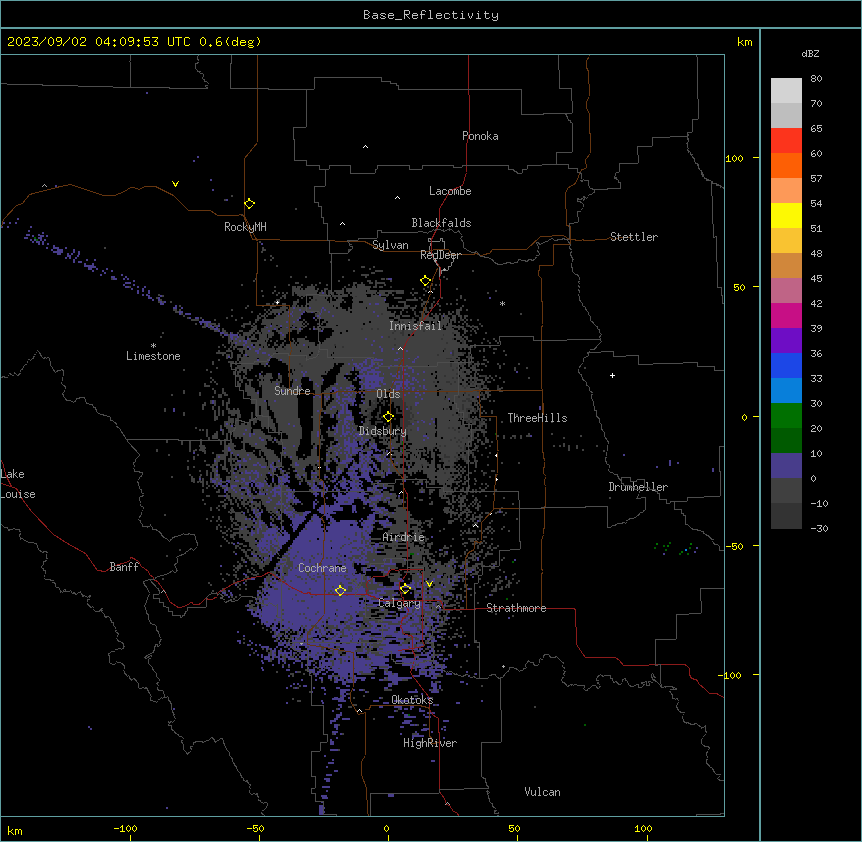Click the -100 tick label on the vertical axis
This screenshot has width=862, height=842.
pyautogui.click(x=731, y=675)
